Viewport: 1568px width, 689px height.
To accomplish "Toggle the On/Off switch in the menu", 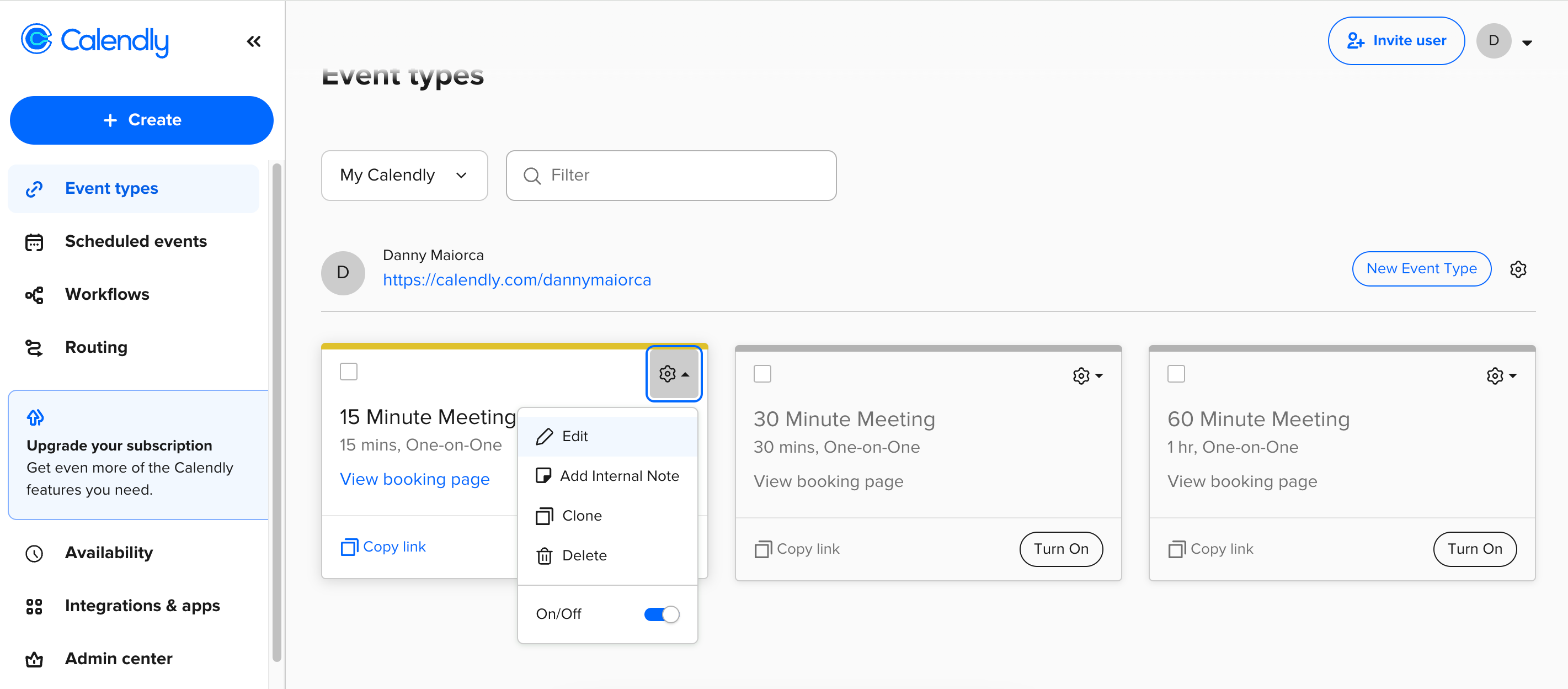I will pyautogui.click(x=661, y=614).
